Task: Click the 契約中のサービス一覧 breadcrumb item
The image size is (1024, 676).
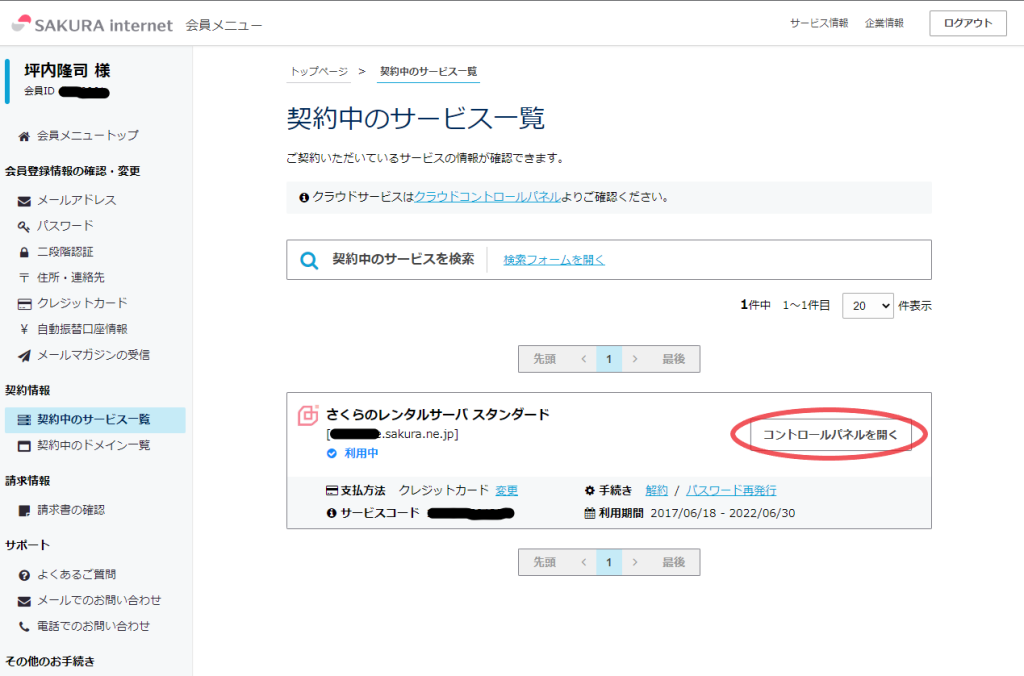Action: [428, 71]
